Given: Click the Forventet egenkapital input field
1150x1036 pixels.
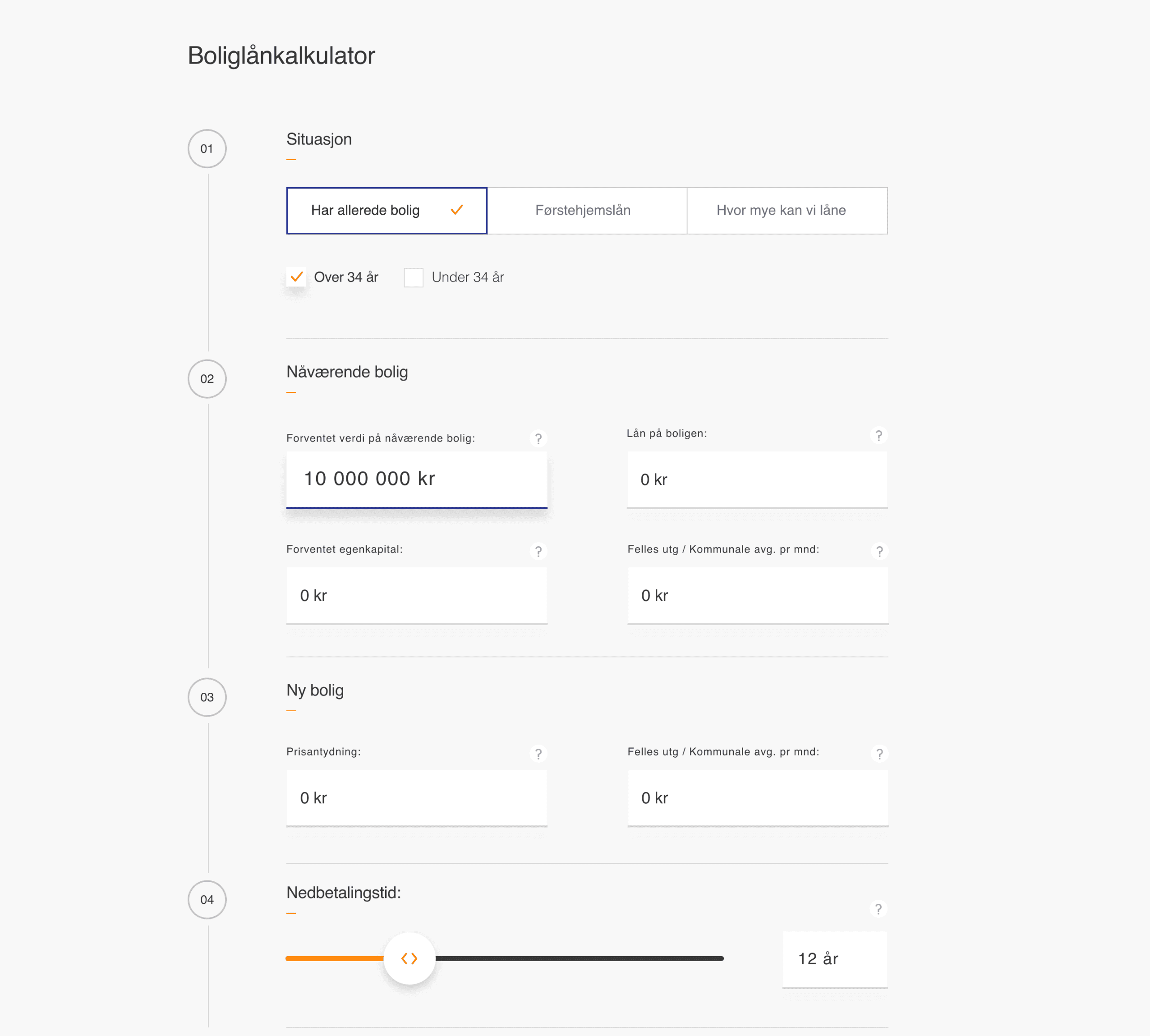Looking at the screenshot, I should [x=417, y=595].
